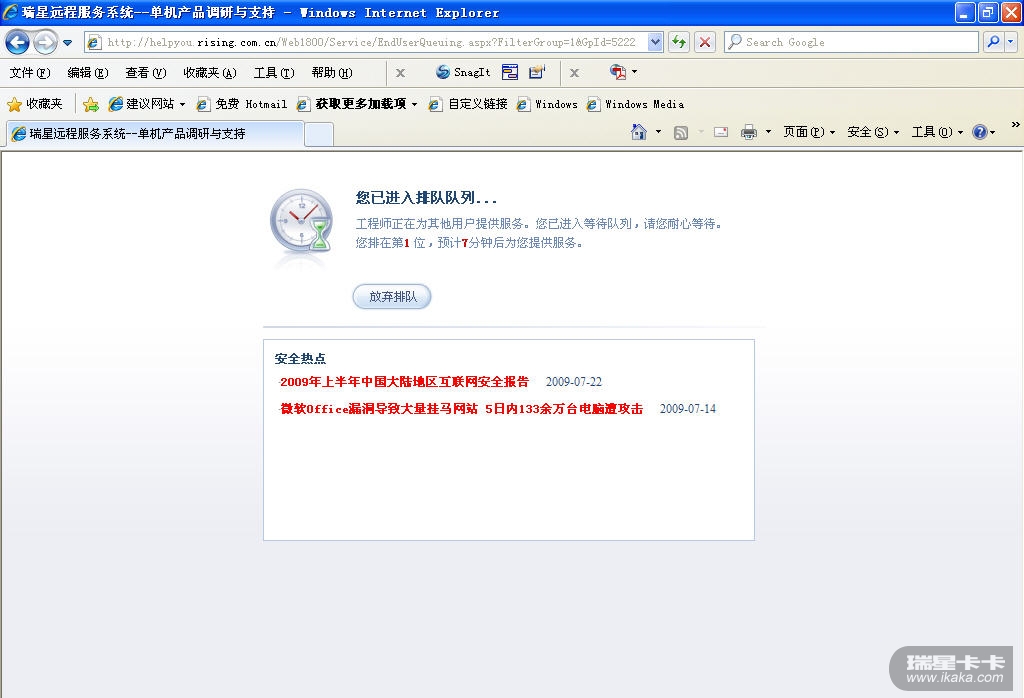Open the search provider dropdown arrow
The image size is (1024, 698).
point(1010,42)
